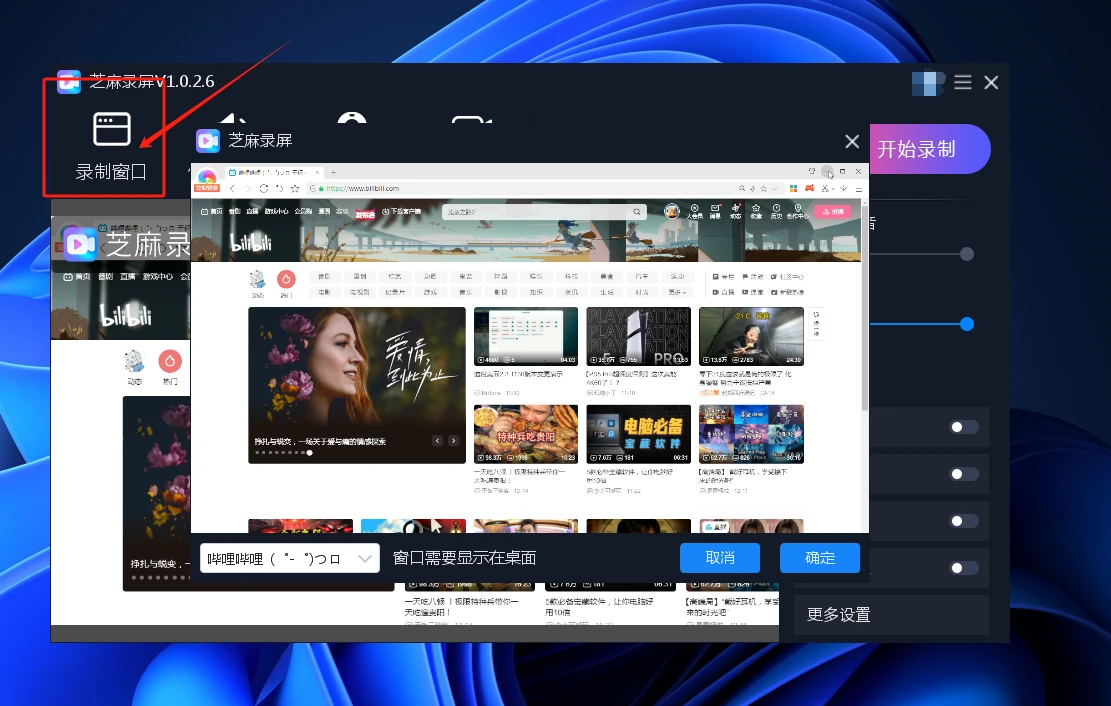Screen dimensions: 1111x706
Task: Click the gray slider handle
Action: [x=966, y=254]
